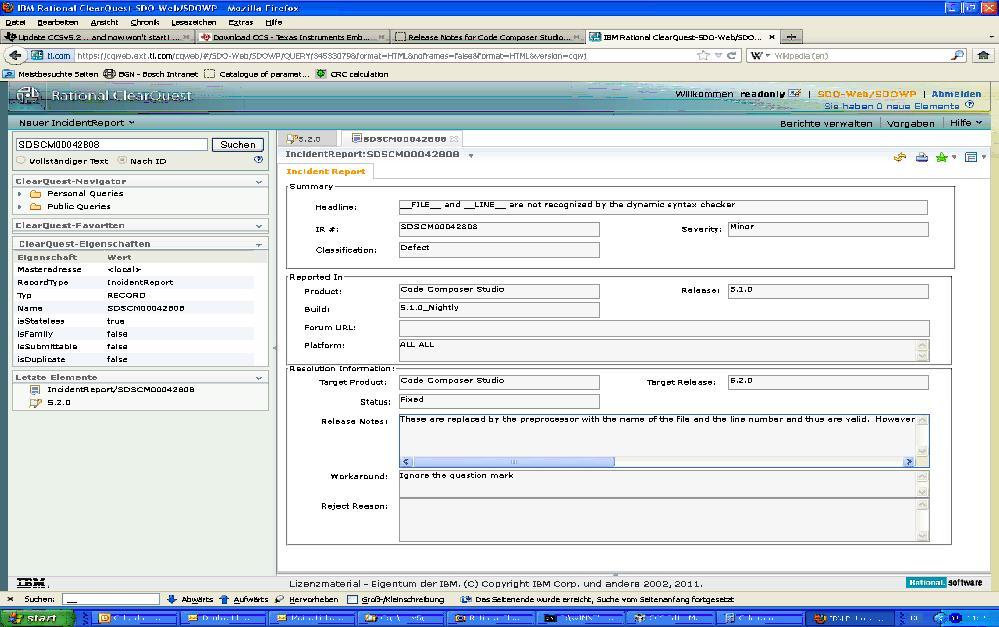
Task: Click the ClearQuest search input field
Action: tap(111, 145)
